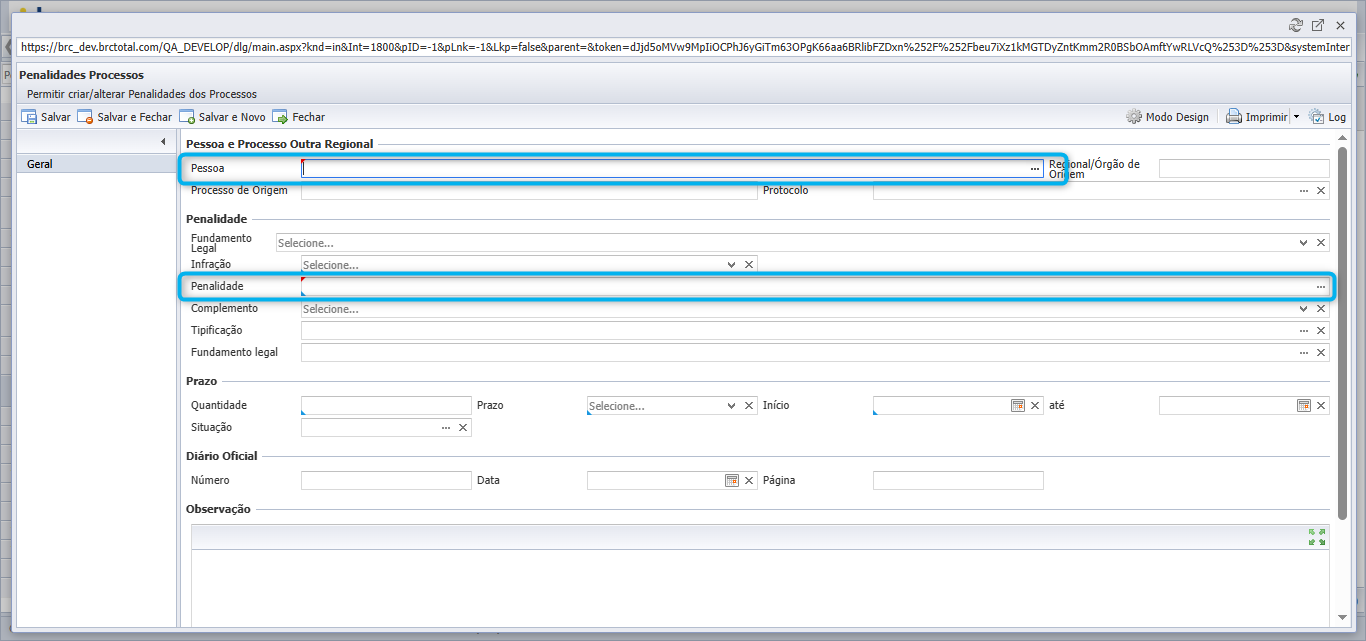Screen dimensions: 1366x641
Task: Click the Página input field
Action: coord(958,481)
